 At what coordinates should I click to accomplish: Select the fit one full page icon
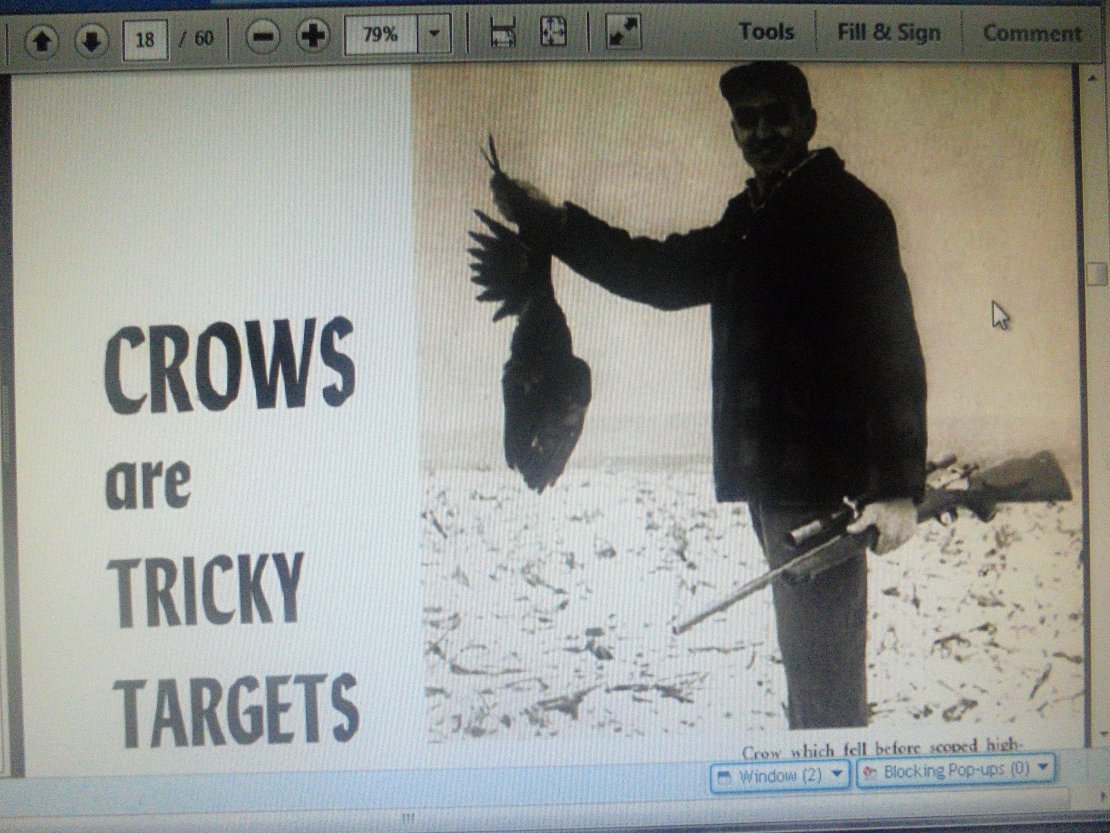click(x=553, y=32)
